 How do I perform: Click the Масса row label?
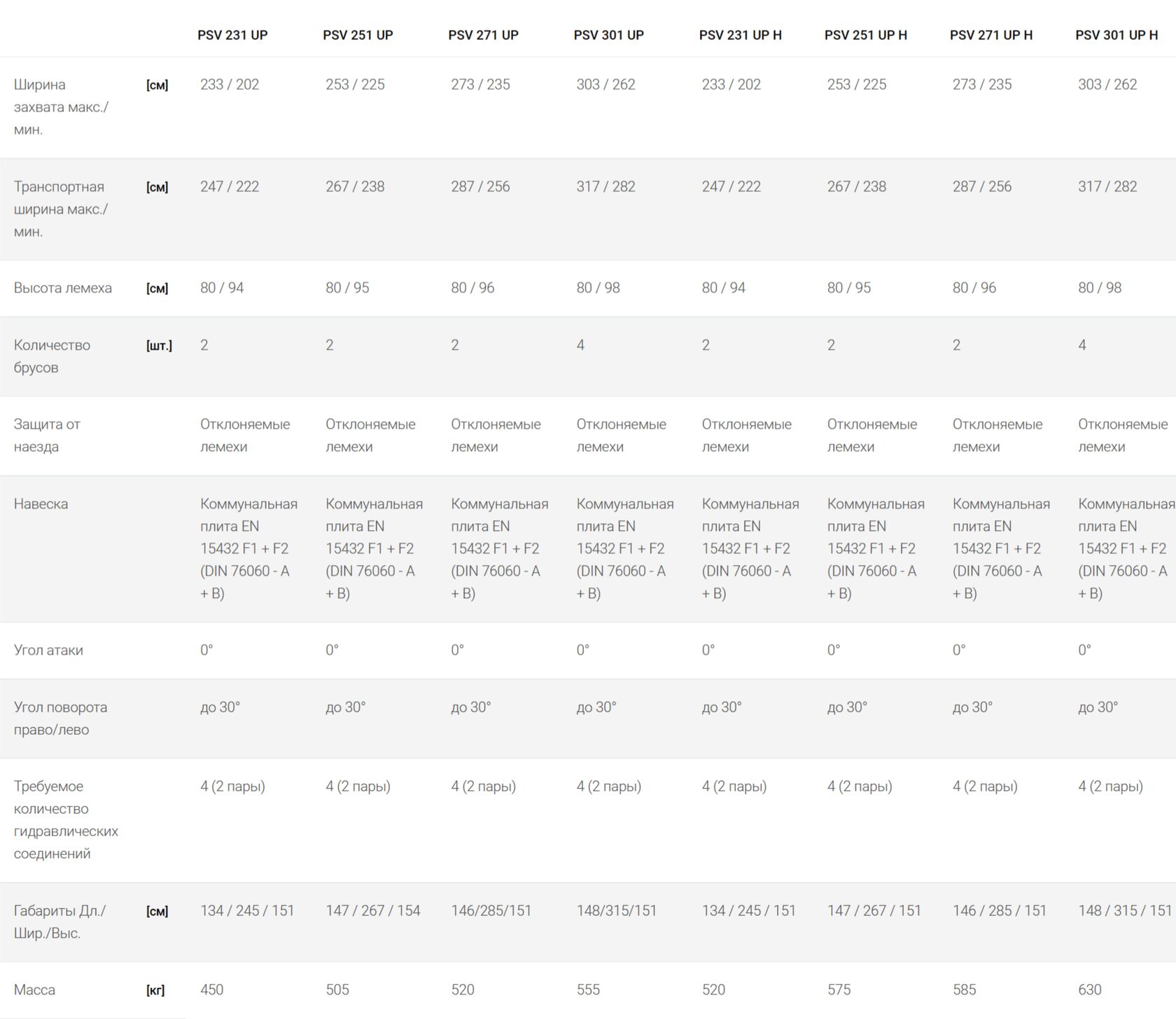tap(34, 990)
